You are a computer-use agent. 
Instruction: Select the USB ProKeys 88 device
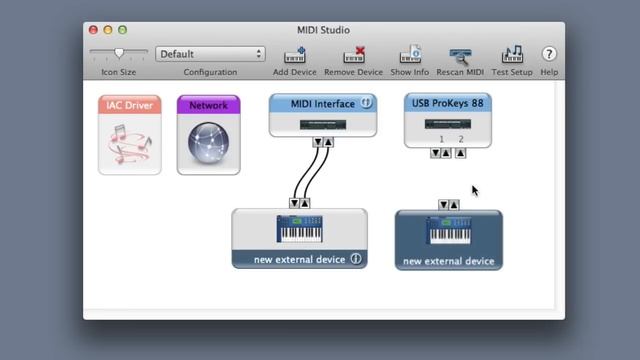(448, 120)
